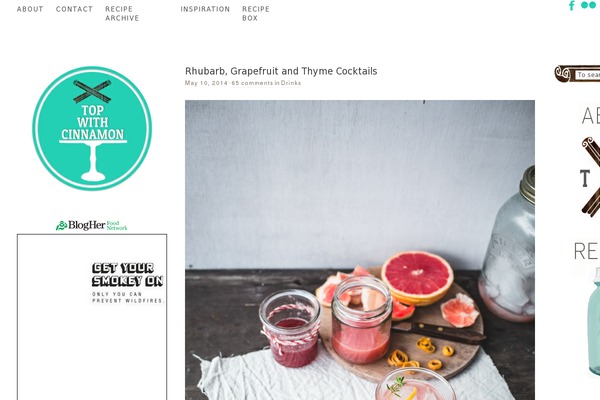This screenshot has width=600, height=400.
Task: Open the Flickr dots icon link
Action: click(x=589, y=5)
